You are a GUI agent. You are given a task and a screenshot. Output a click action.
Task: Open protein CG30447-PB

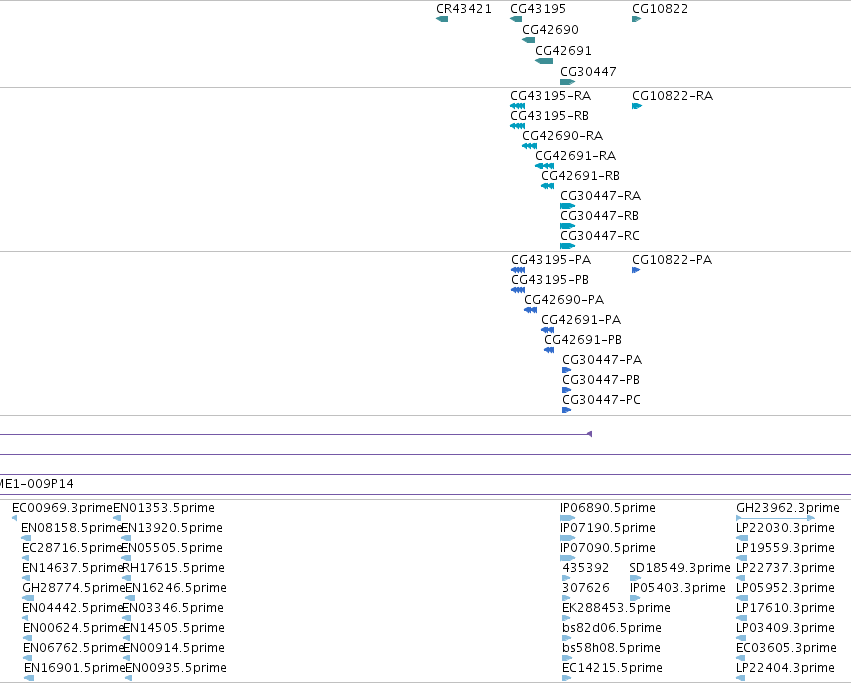point(567,390)
